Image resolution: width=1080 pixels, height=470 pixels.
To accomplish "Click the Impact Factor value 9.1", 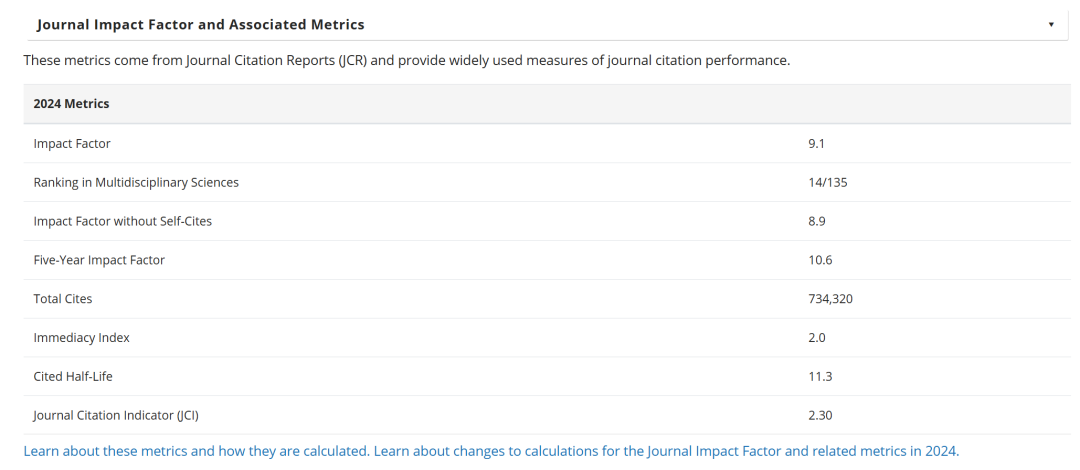I will coord(816,144).
